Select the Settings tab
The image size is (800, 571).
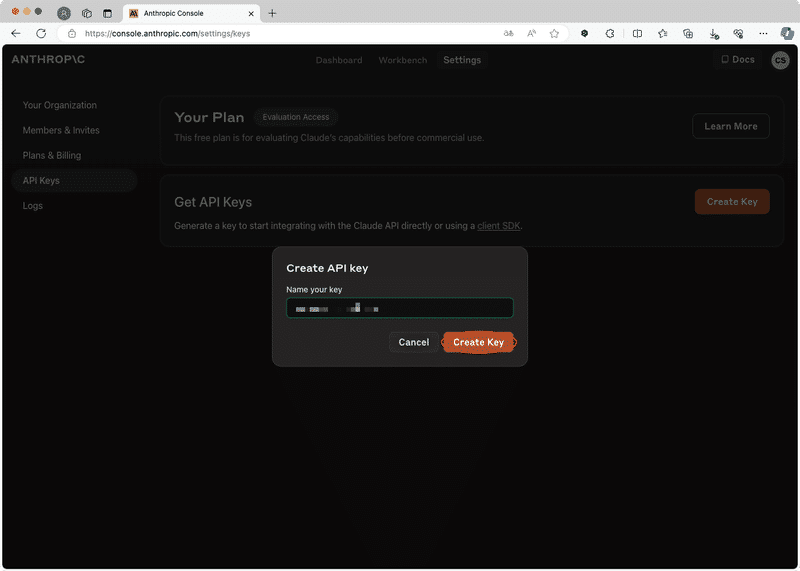point(462,60)
